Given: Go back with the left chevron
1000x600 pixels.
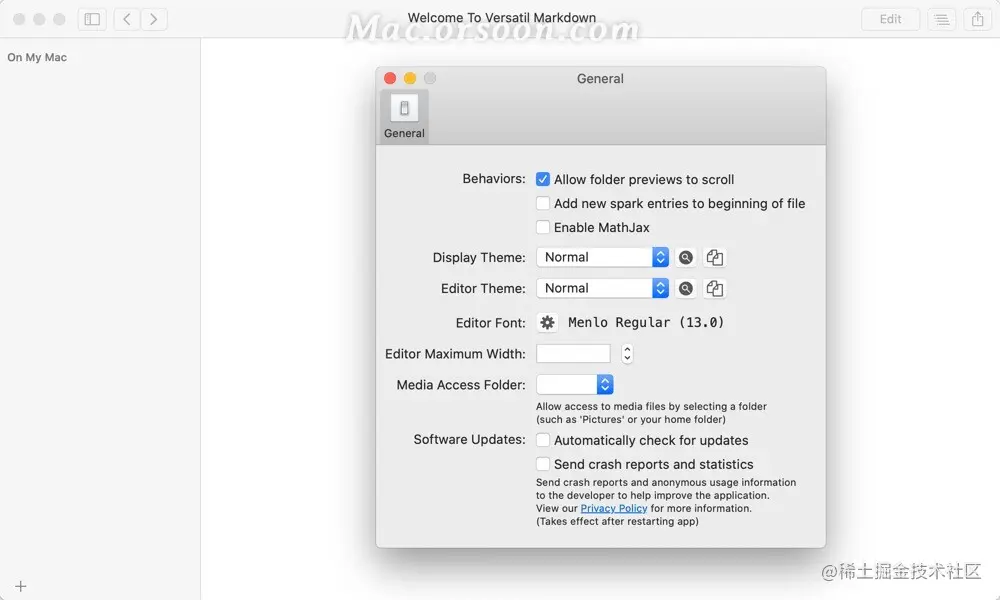Looking at the screenshot, I should (x=127, y=19).
